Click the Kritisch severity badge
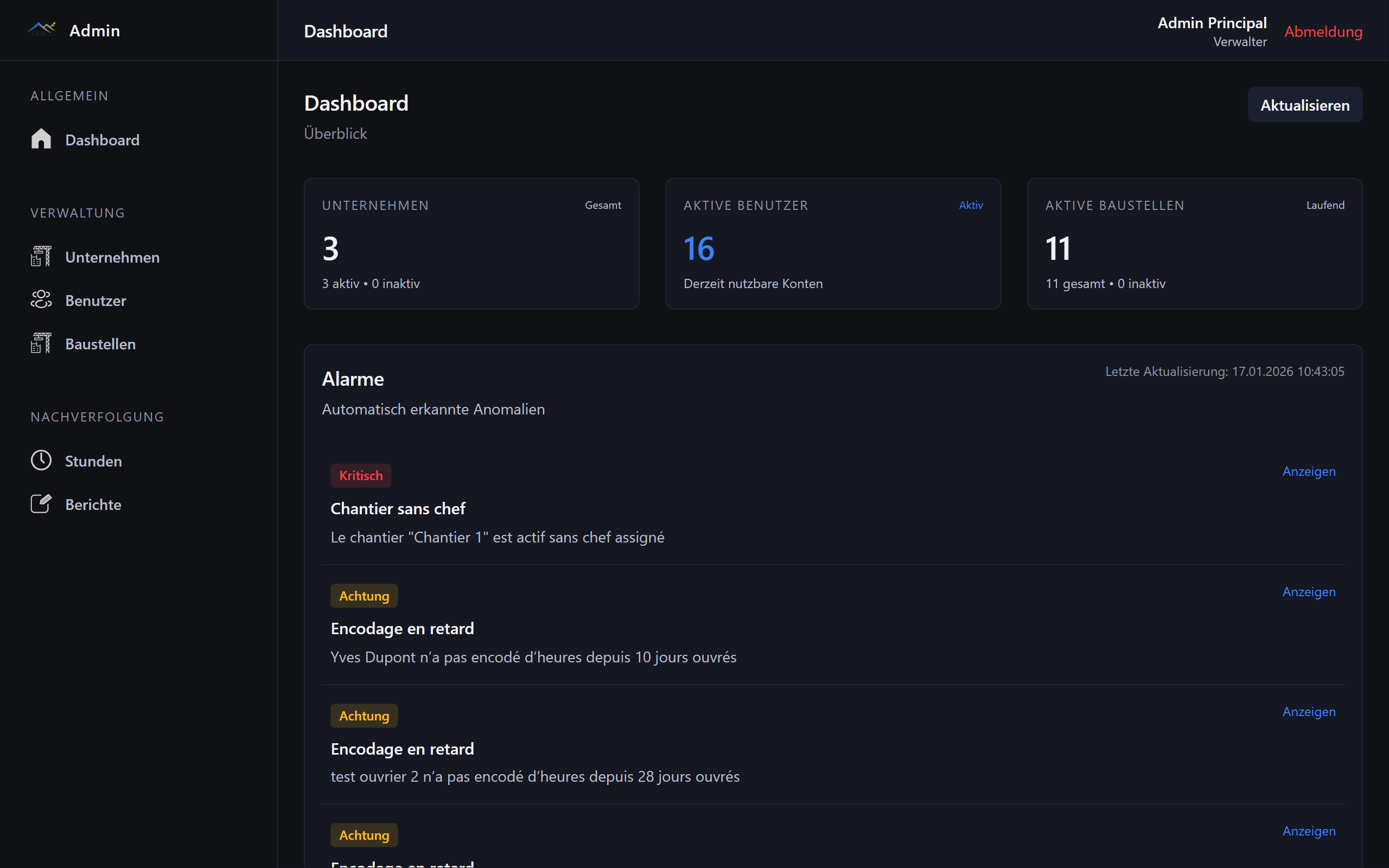1389x868 pixels. (360, 475)
